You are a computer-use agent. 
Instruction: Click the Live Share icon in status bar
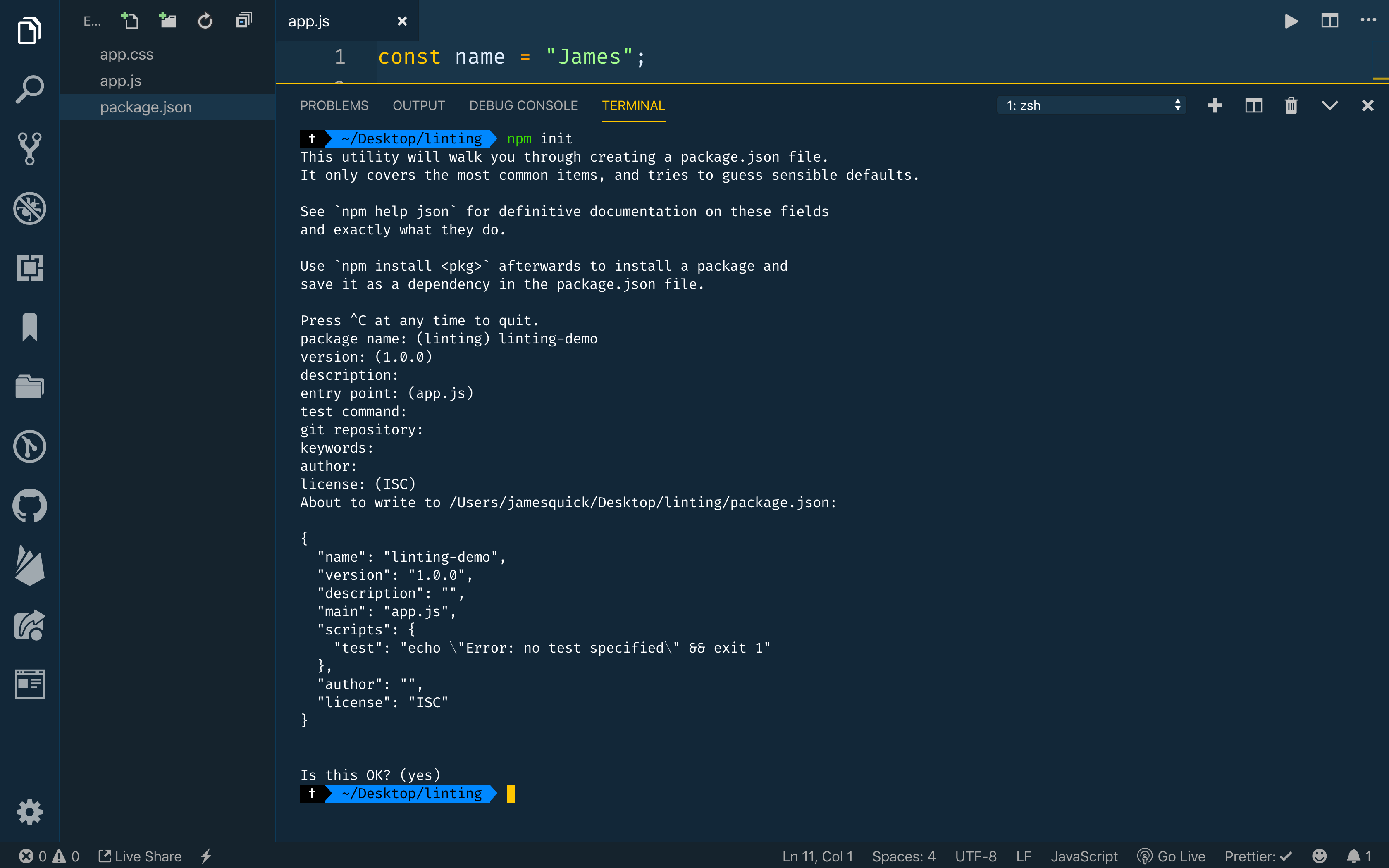pyautogui.click(x=140, y=855)
